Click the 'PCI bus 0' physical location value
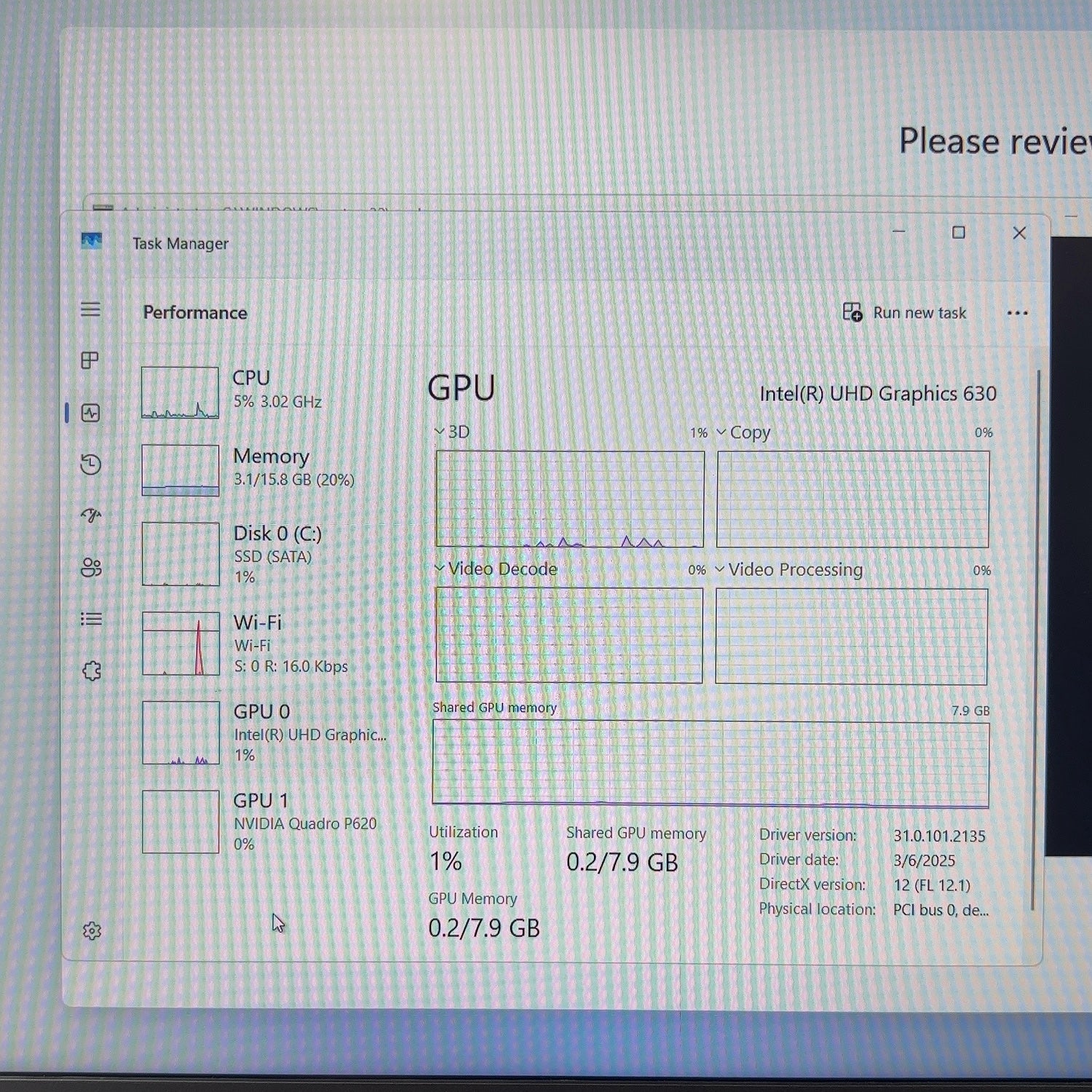This screenshot has height=1092, width=1092. (941, 910)
